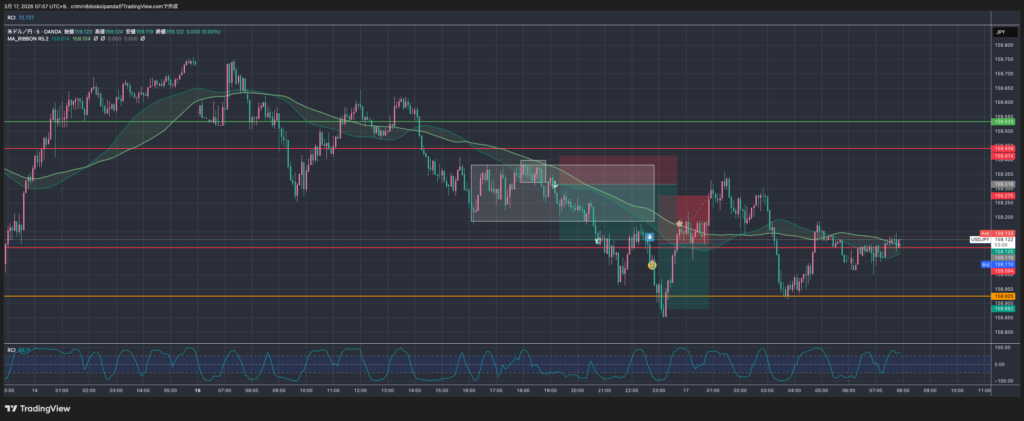Click the 17 date marker on time axis
The width and height of the screenshot is (1024, 421).
tap(685, 390)
